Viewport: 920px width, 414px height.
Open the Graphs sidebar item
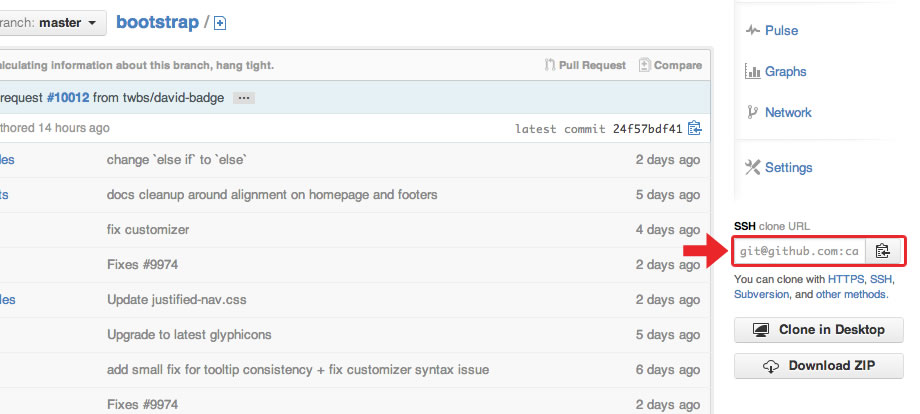(x=785, y=72)
